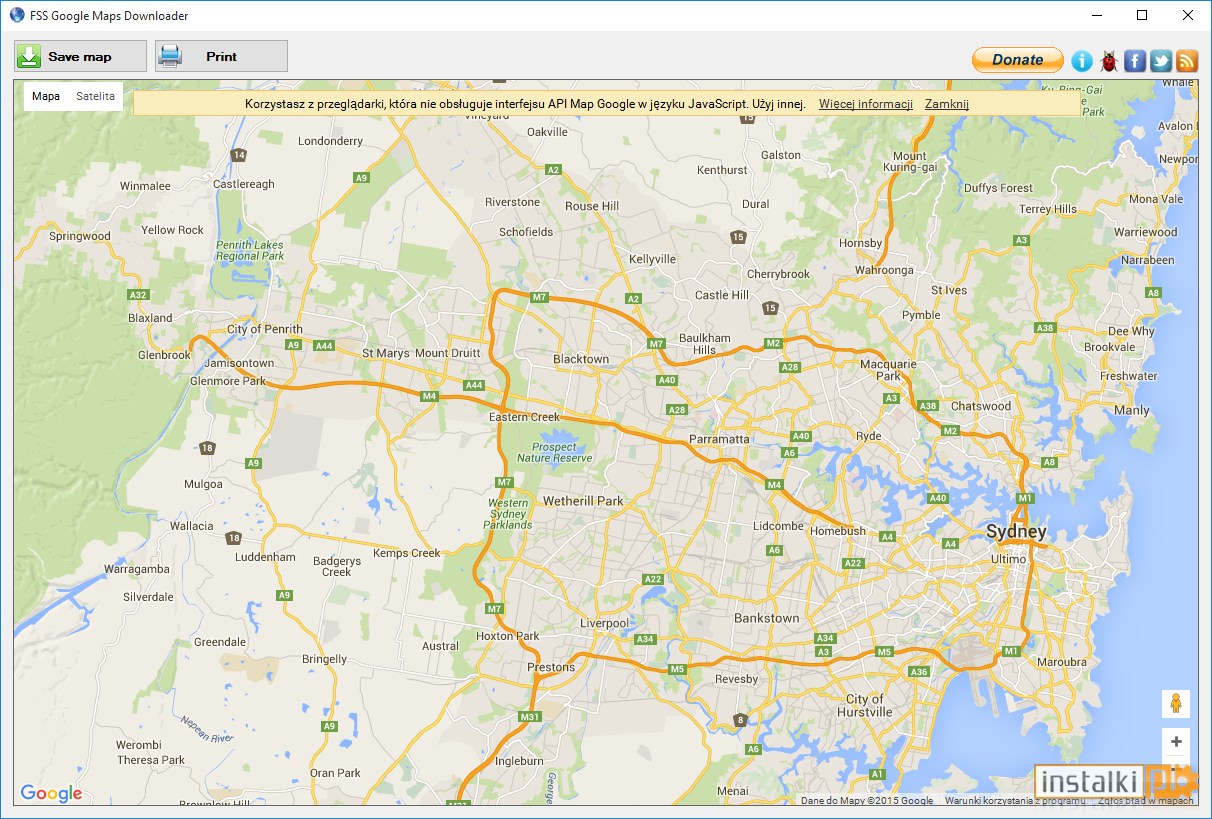
Task: Click the Homebush label on map
Action: click(x=838, y=531)
